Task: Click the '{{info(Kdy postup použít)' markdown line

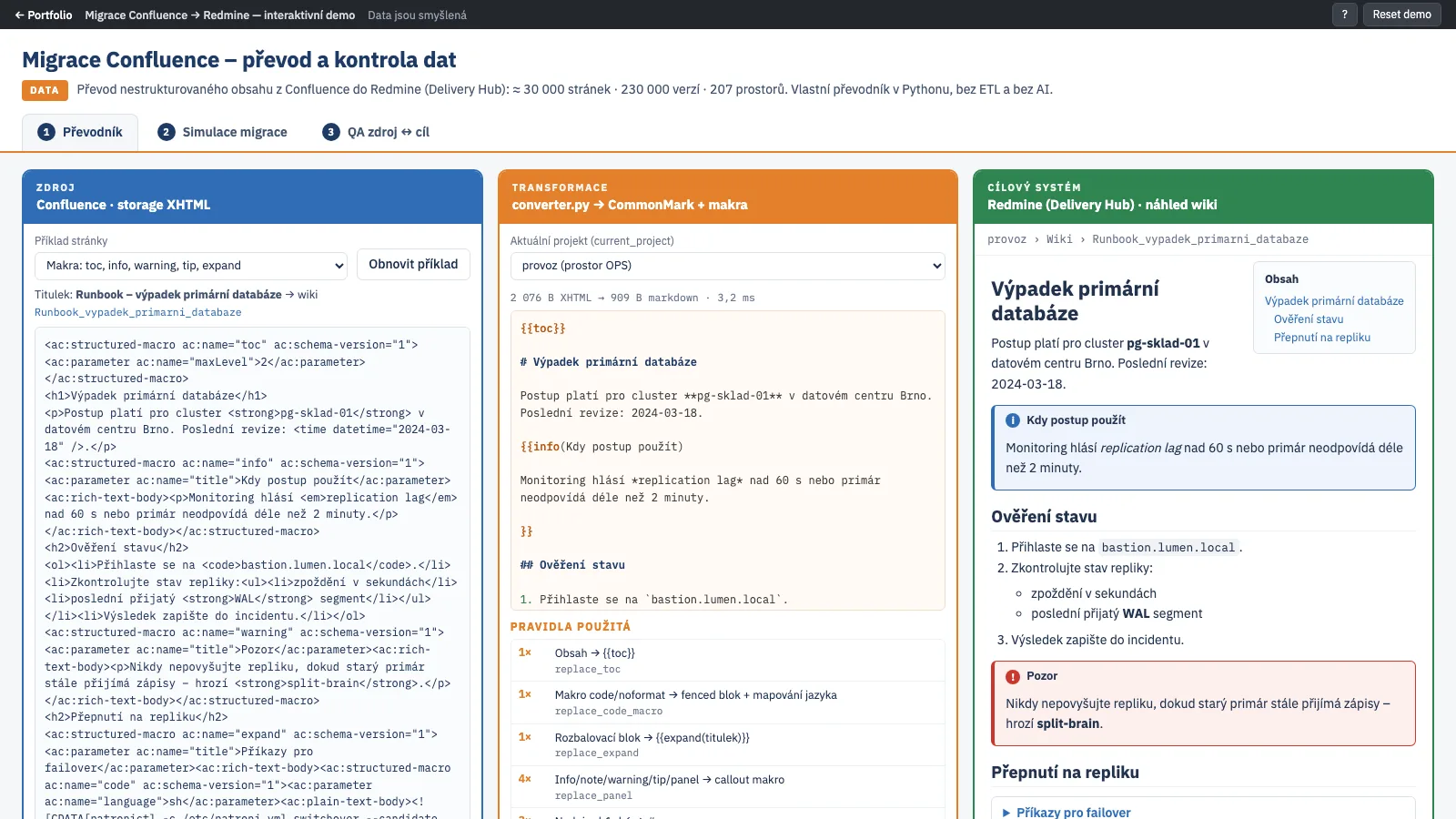Action: click(602, 447)
